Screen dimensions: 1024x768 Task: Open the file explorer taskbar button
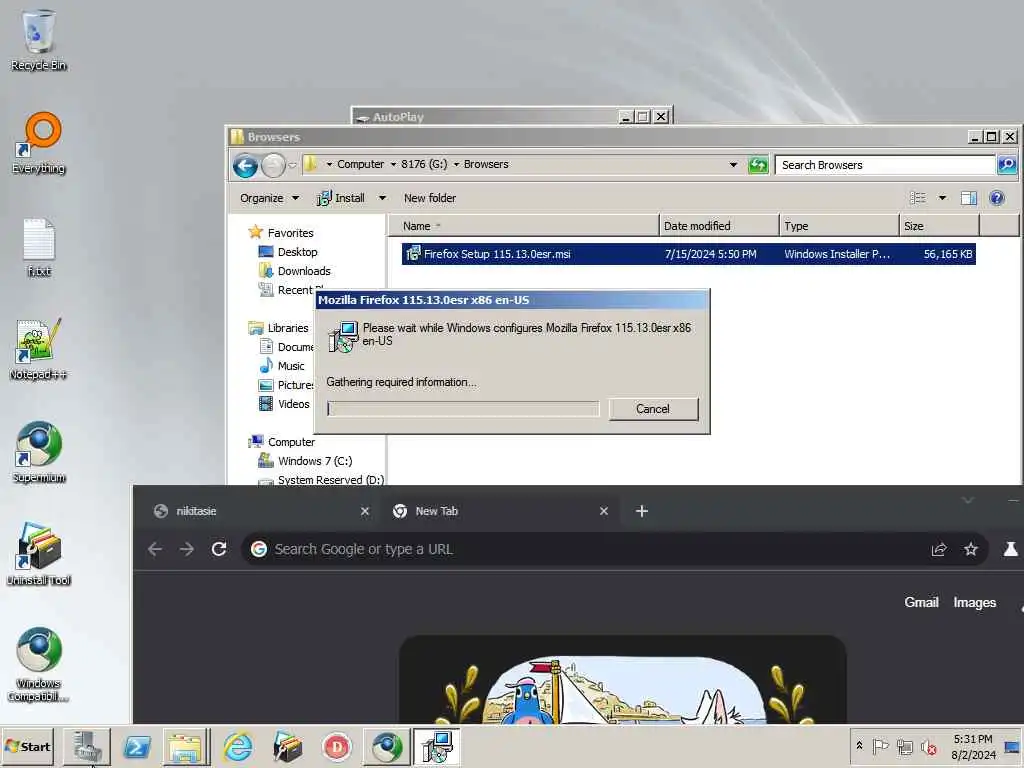click(186, 746)
